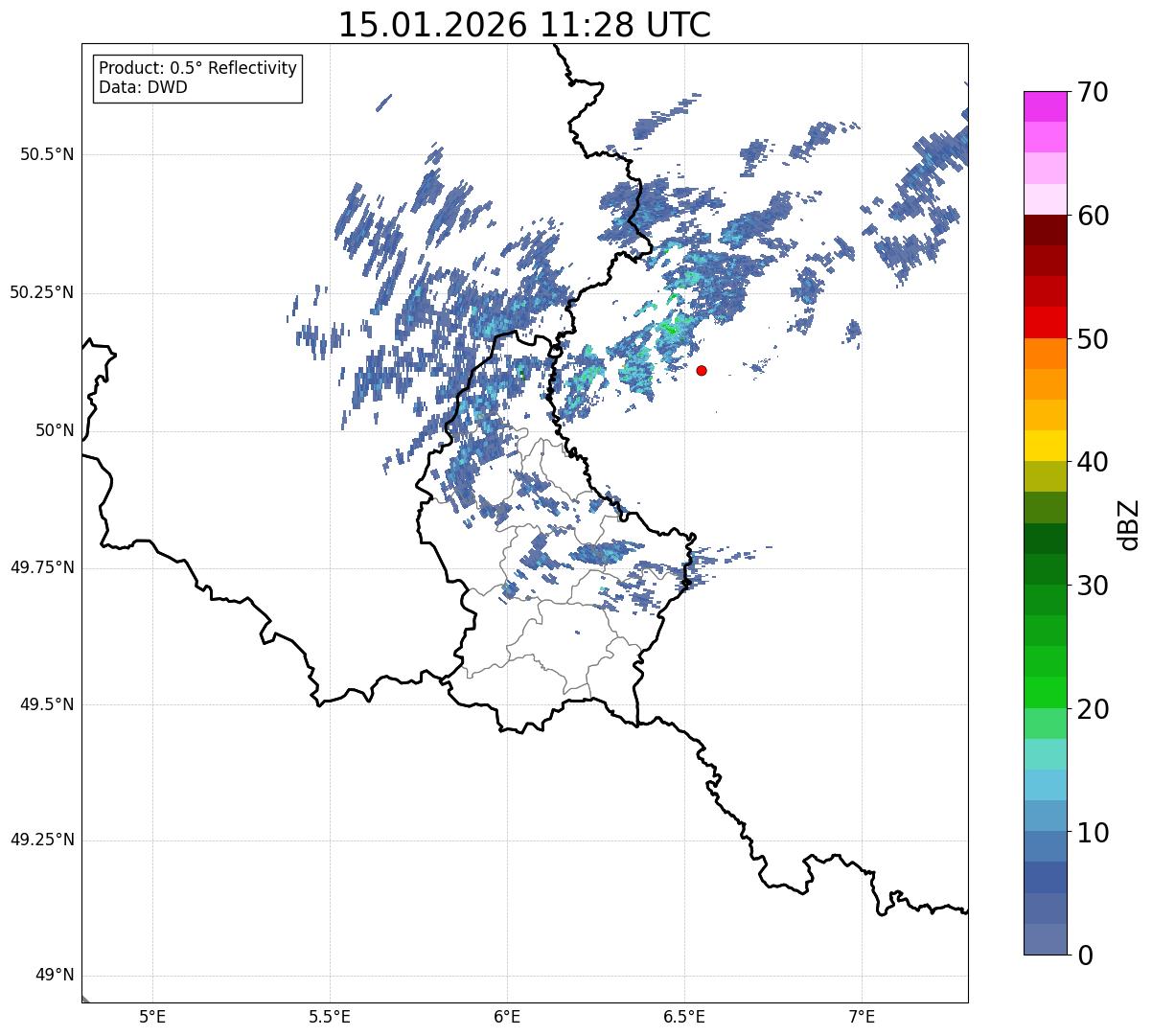This screenshot has height=1036, width=1152.
Task: Click the colorbar tick label 50
Action: [1093, 339]
